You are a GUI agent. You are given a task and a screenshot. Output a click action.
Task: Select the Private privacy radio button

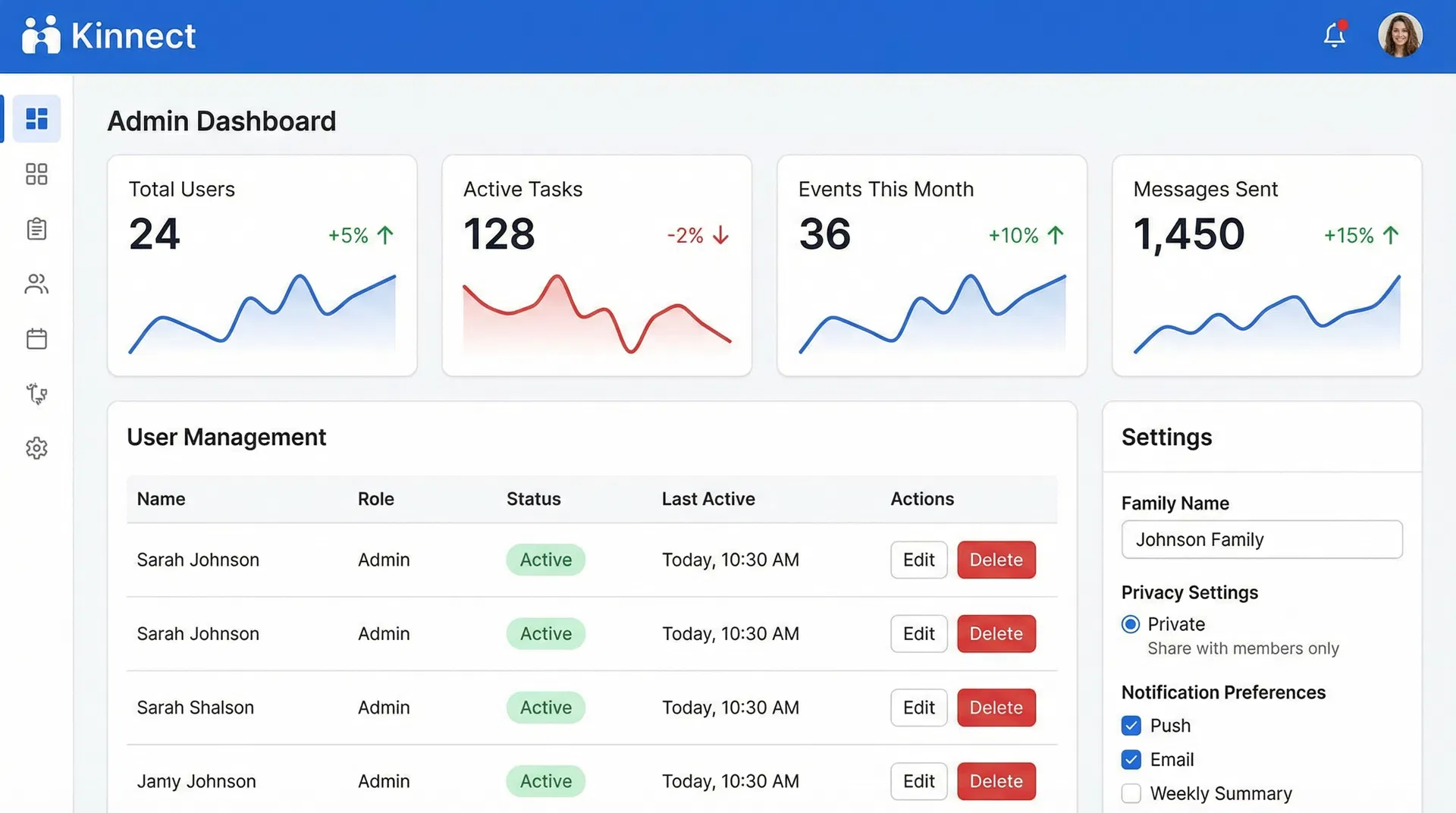coord(1130,624)
